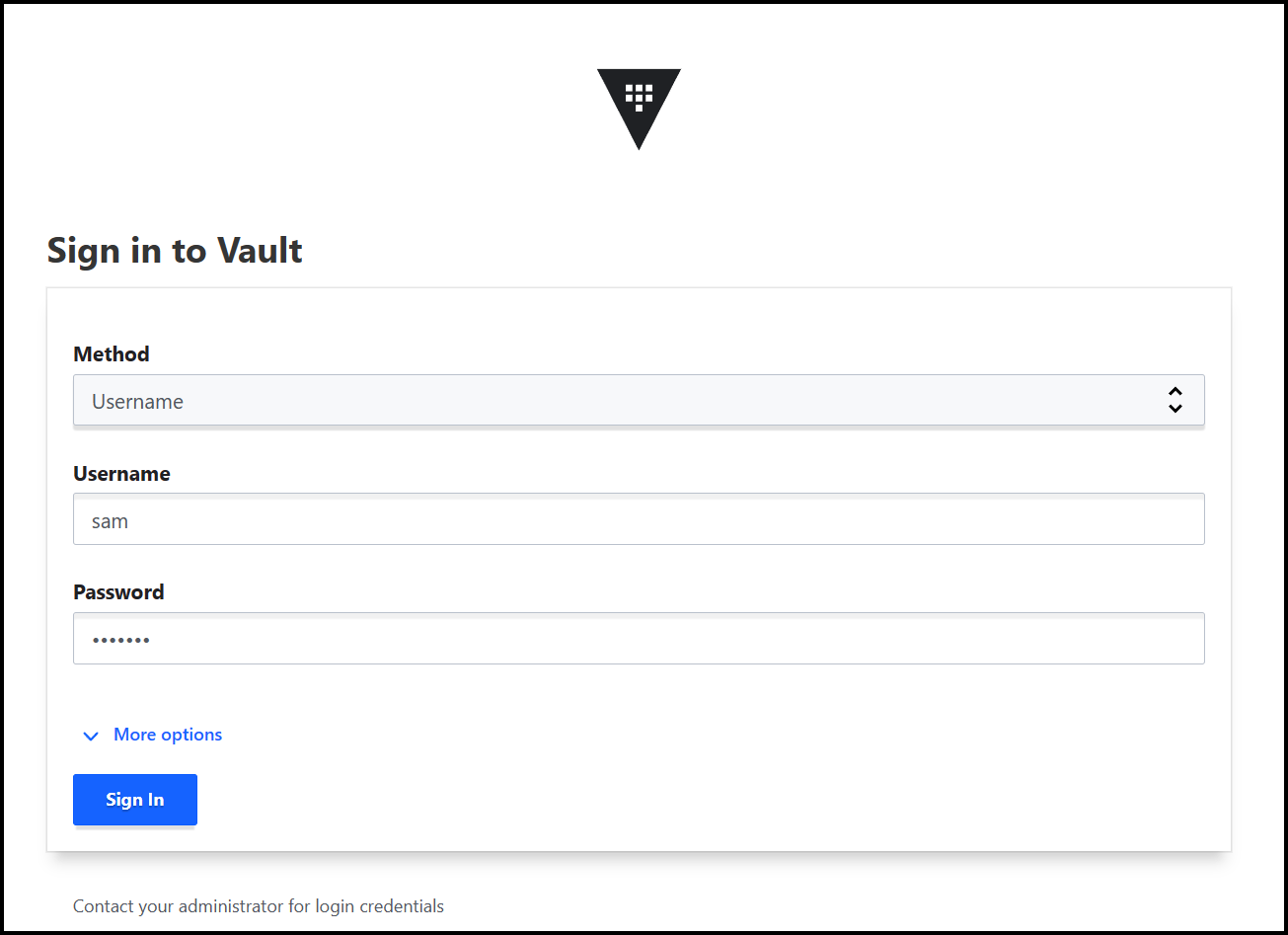Click the down chevron icon before More options
Image resolution: width=1288 pixels, height=935 pixels.
click(x=91, y=736)
